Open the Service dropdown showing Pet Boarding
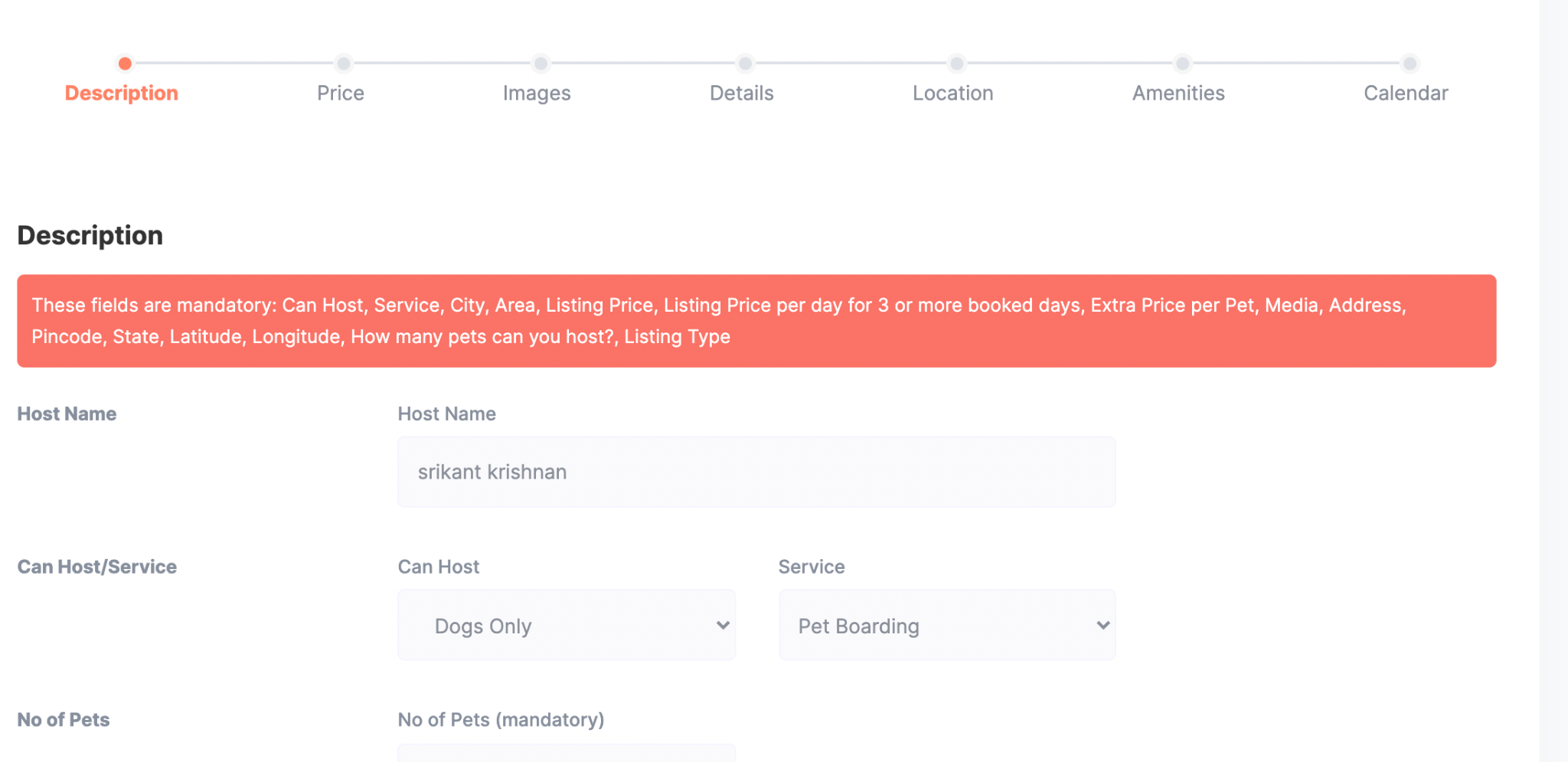The width and height of the screenshot is (1568, 762). coord(947,625)
